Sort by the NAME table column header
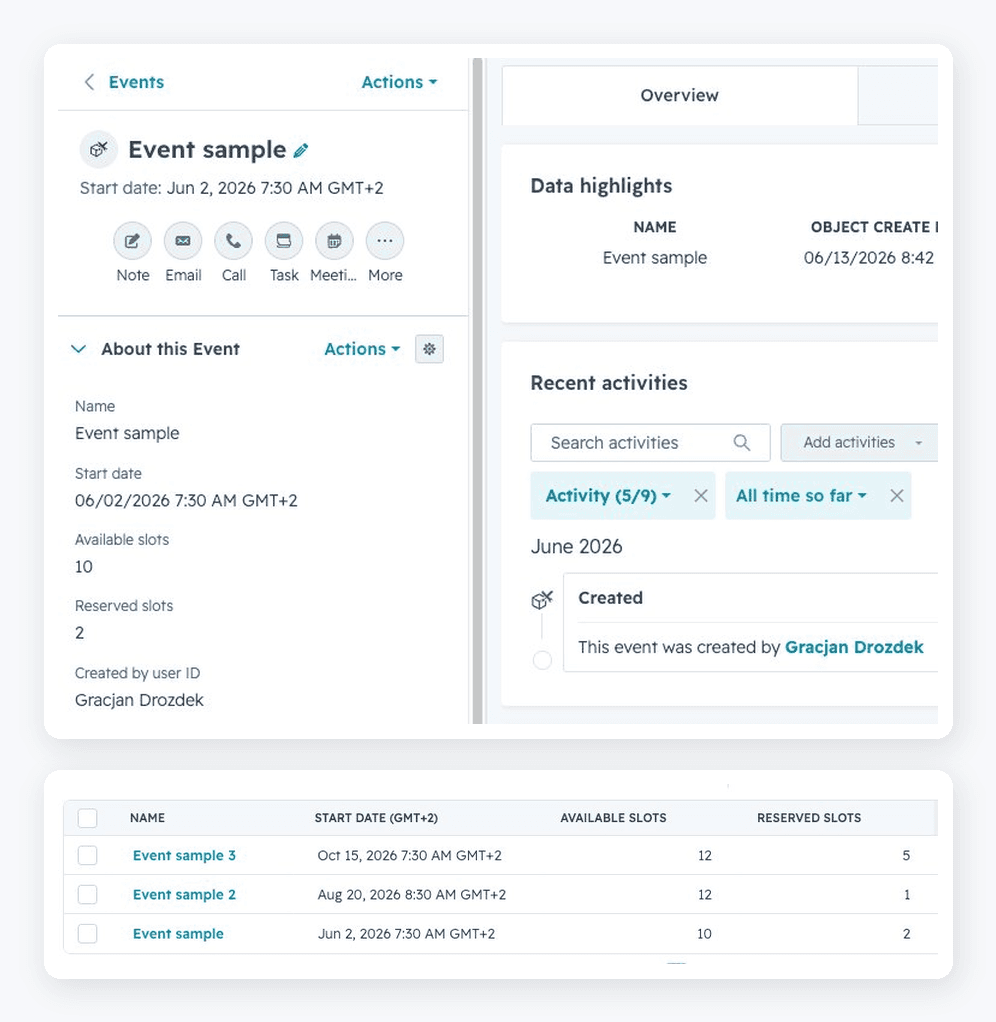 147,818
